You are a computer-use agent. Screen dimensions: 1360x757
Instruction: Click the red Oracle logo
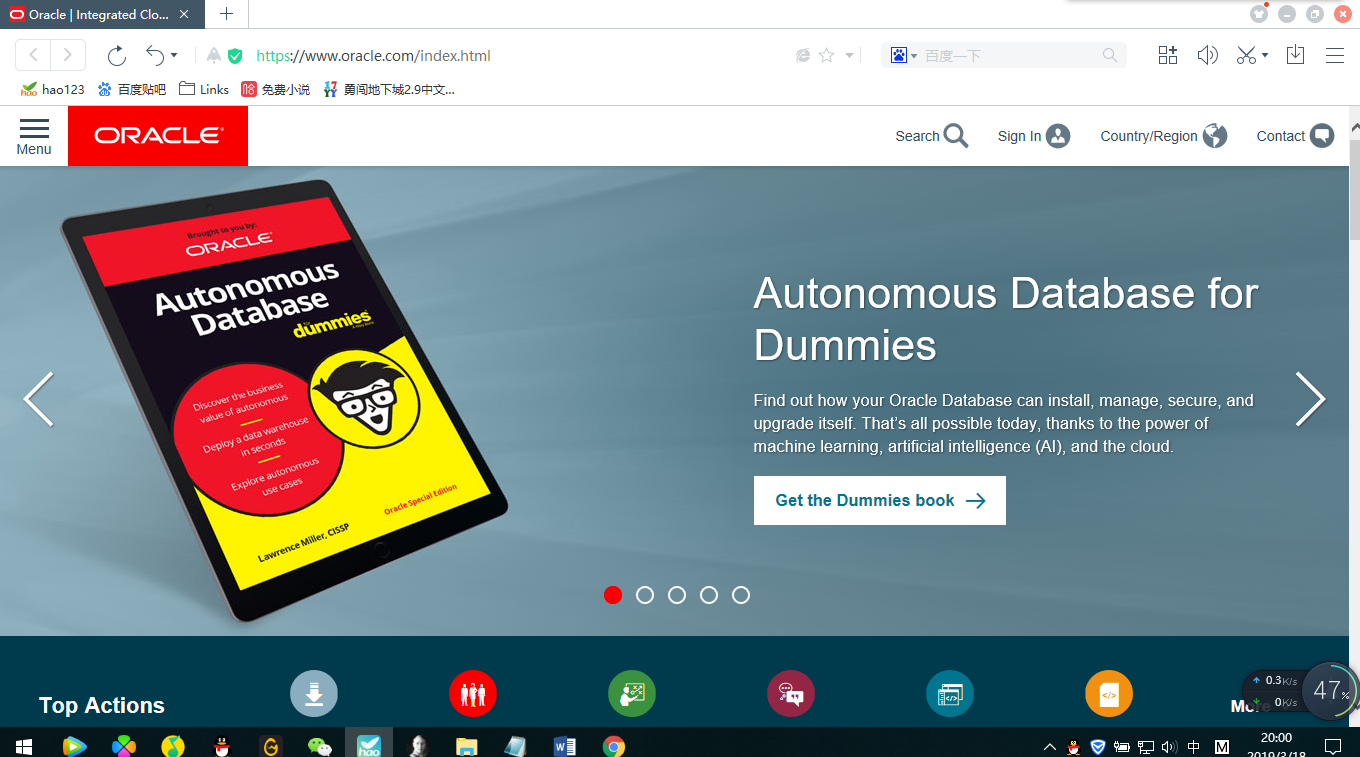158,136
